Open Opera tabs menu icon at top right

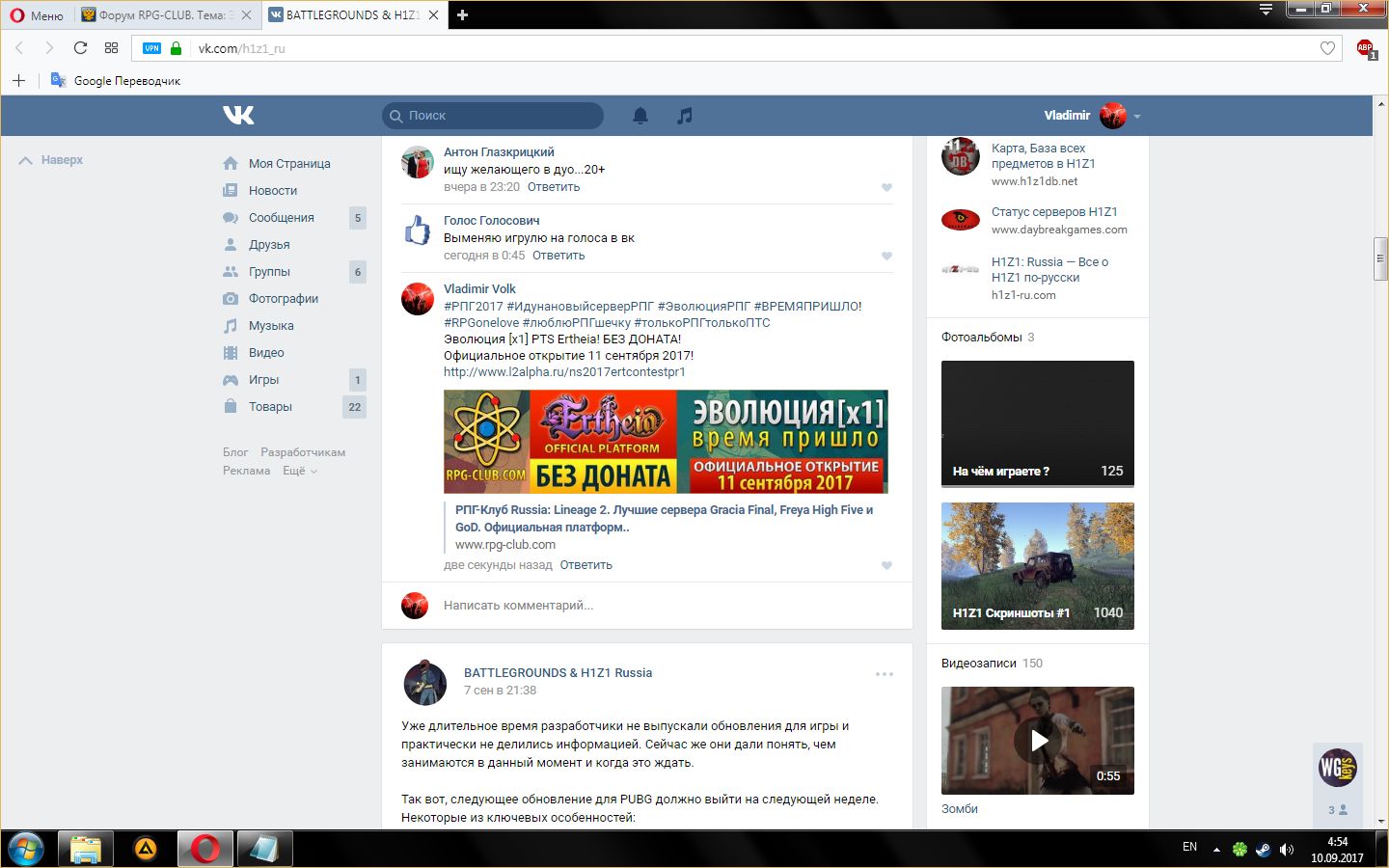point(1266,10)
